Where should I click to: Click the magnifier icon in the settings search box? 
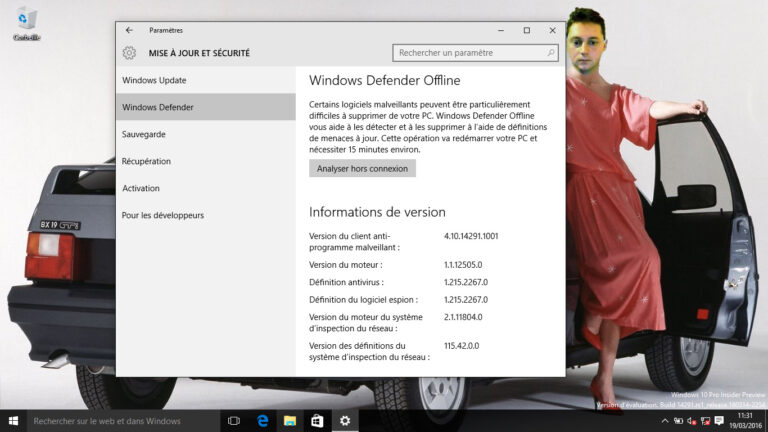[x=551, y=53]
